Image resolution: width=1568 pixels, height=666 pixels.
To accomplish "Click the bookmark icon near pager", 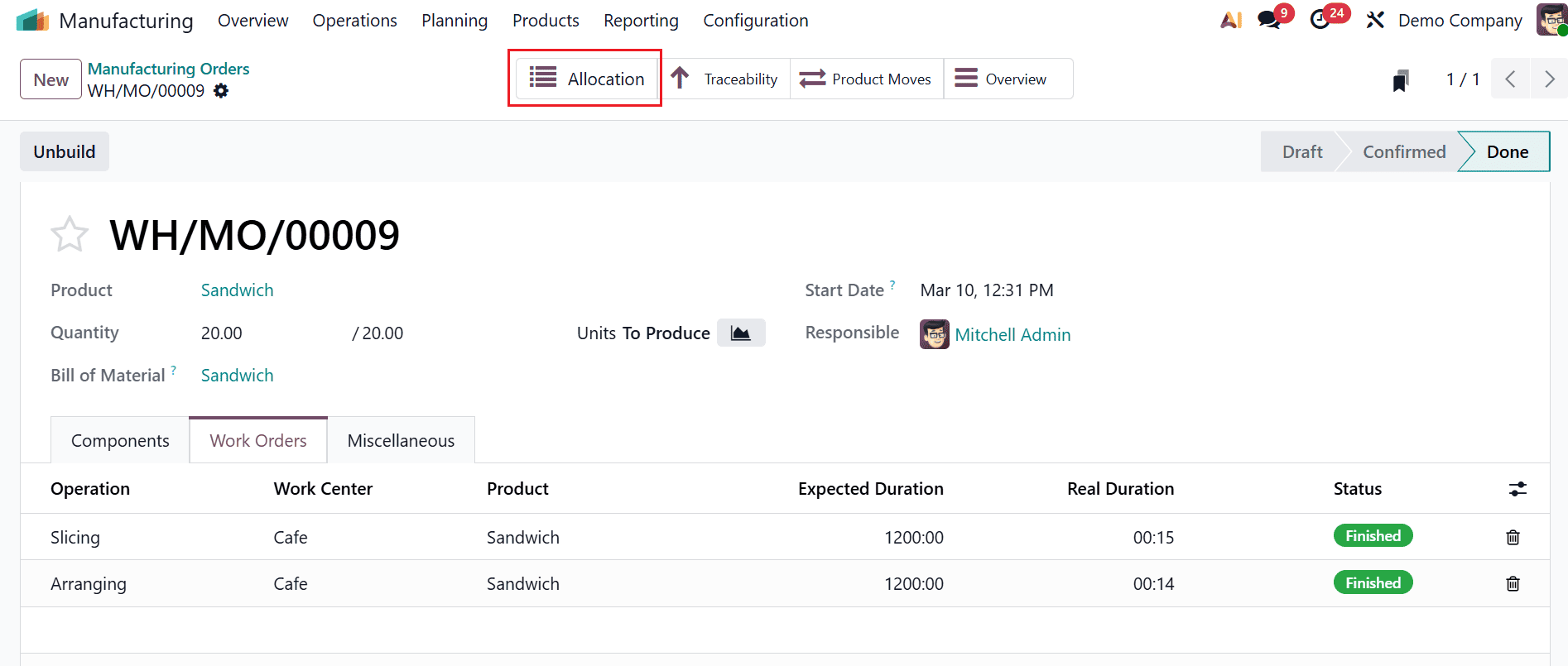I will 1400,80.
